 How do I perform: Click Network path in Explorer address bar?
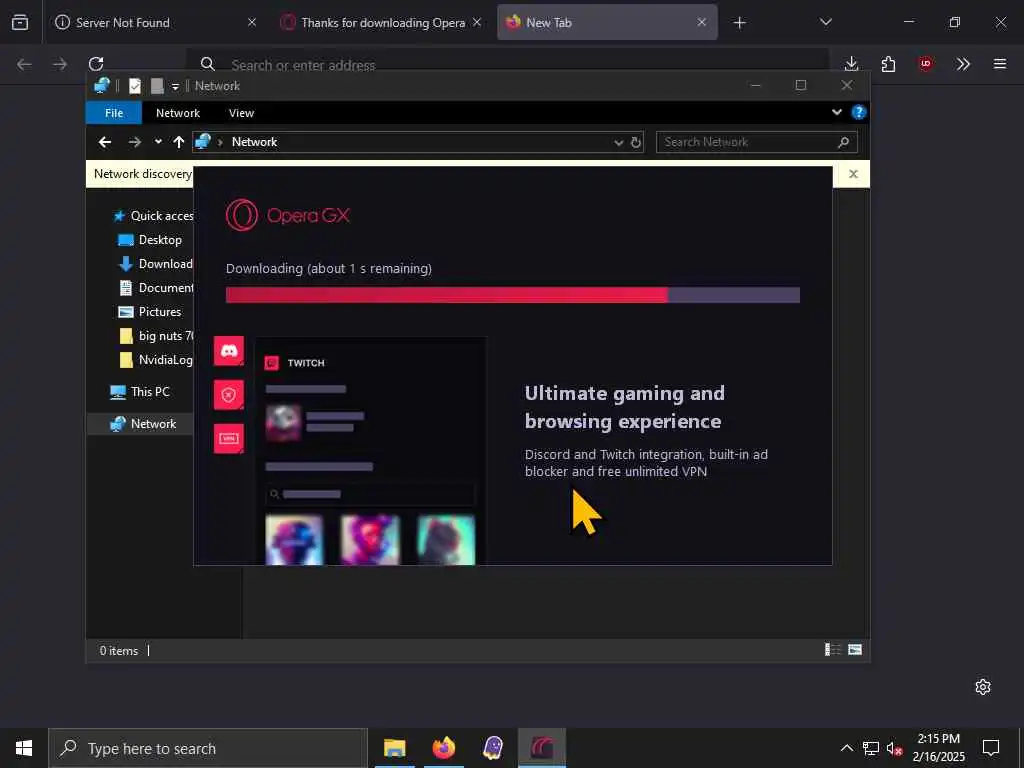(x=254, y=142)
